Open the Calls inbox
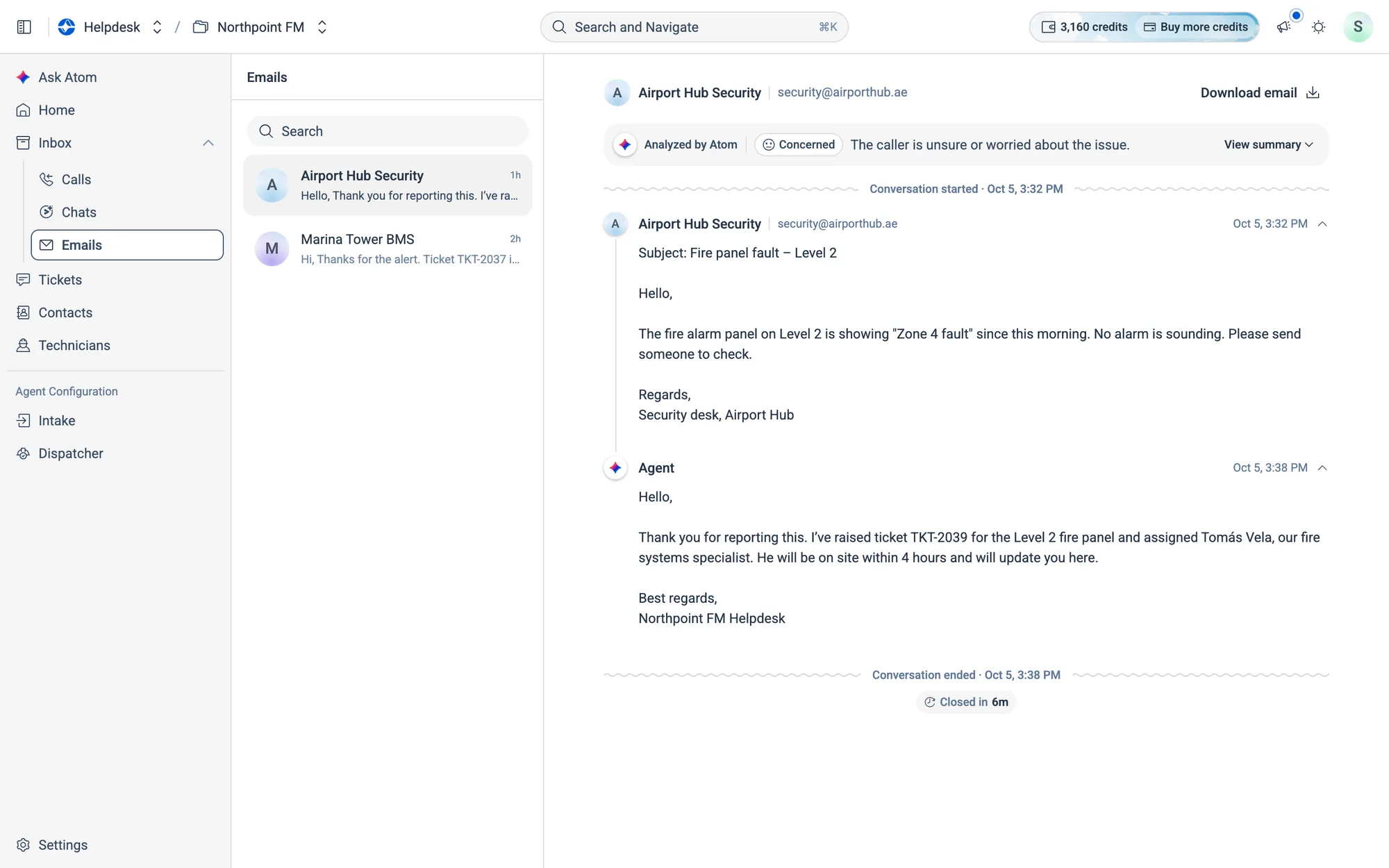Viewport: 1389px width, 868px height. (127, 179)
